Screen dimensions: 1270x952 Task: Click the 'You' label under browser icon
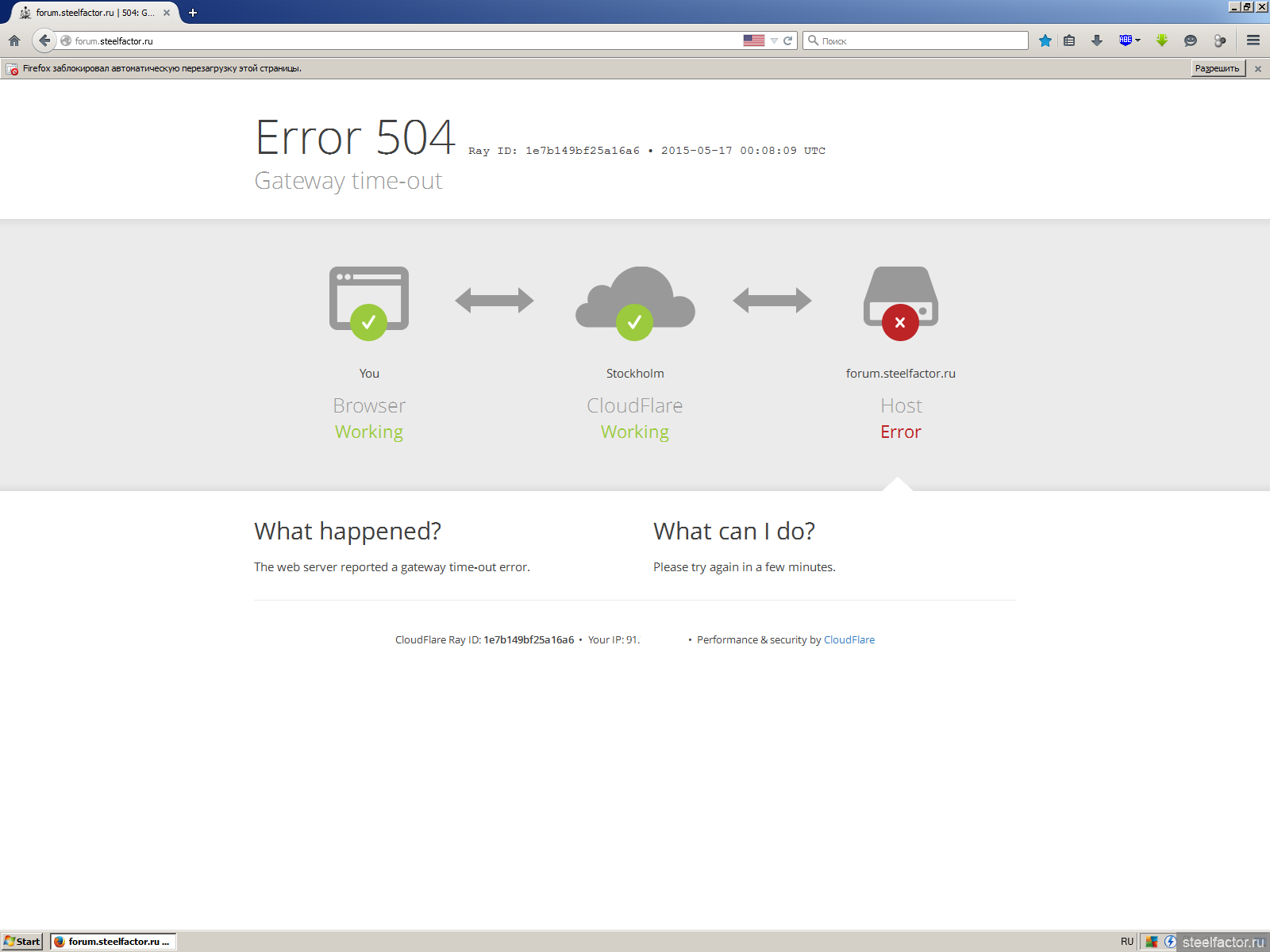(369, 374)
